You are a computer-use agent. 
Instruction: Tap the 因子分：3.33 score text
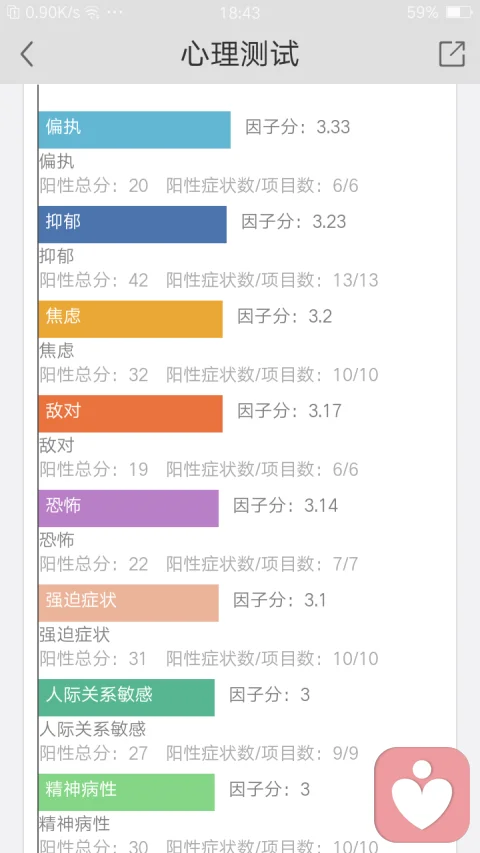pyautogui.click(x=298, y=127)
